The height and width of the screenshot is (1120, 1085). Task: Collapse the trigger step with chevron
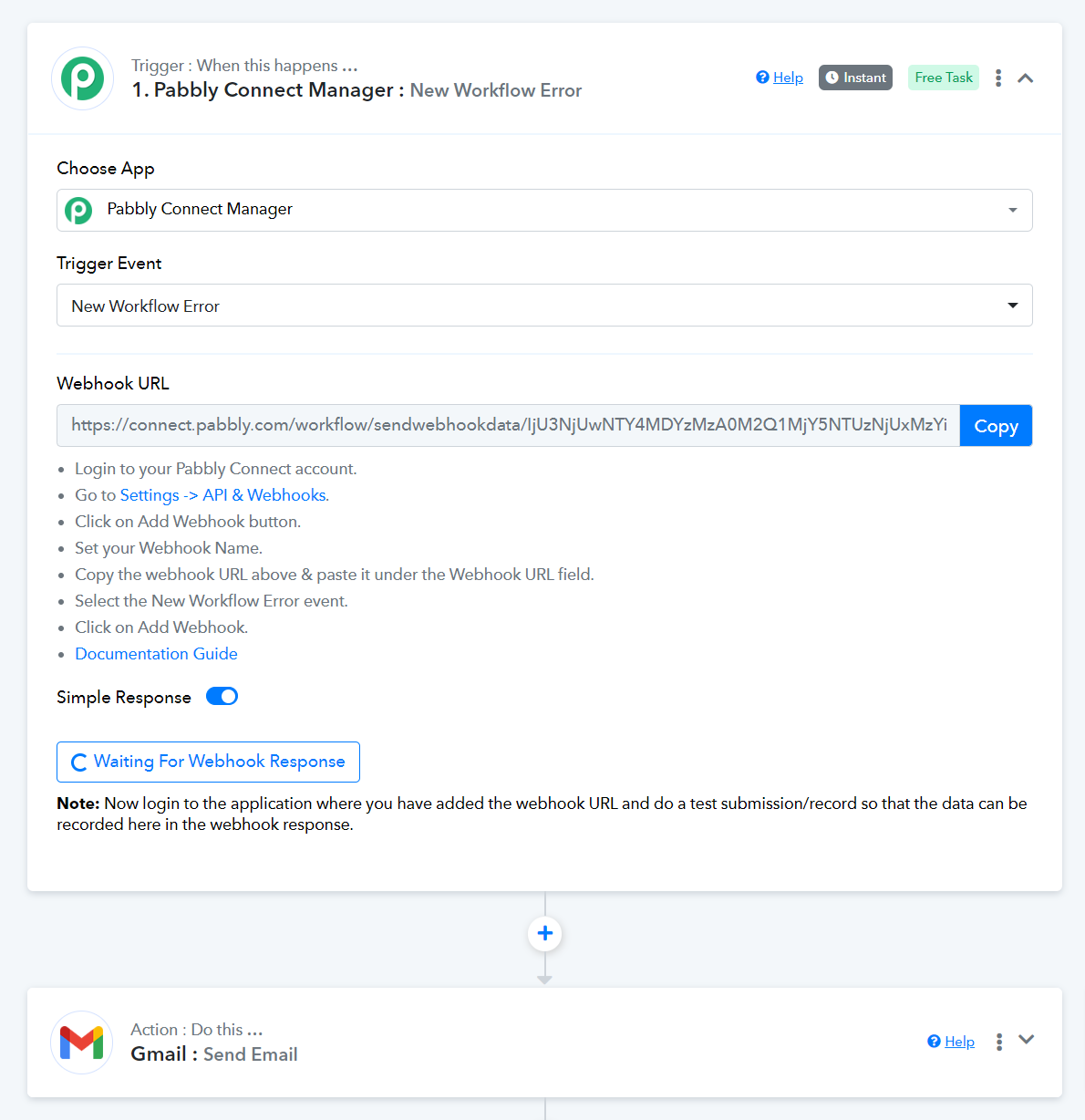click(1026, 78)
